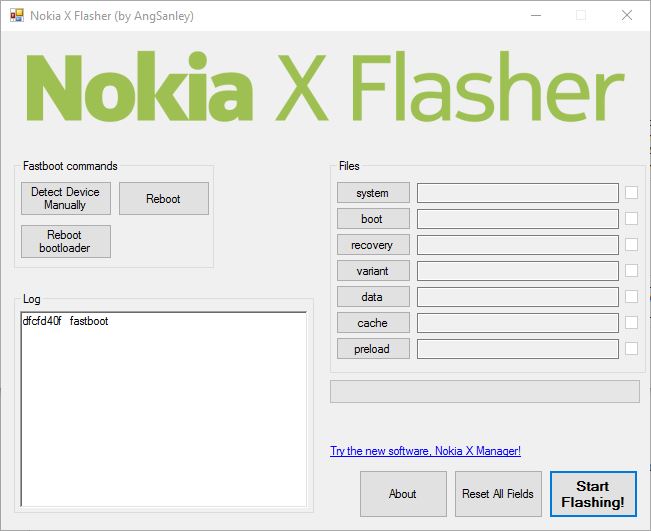The image size is (651, 531).
Task: Click Reset All Fields
Action: 498,494
